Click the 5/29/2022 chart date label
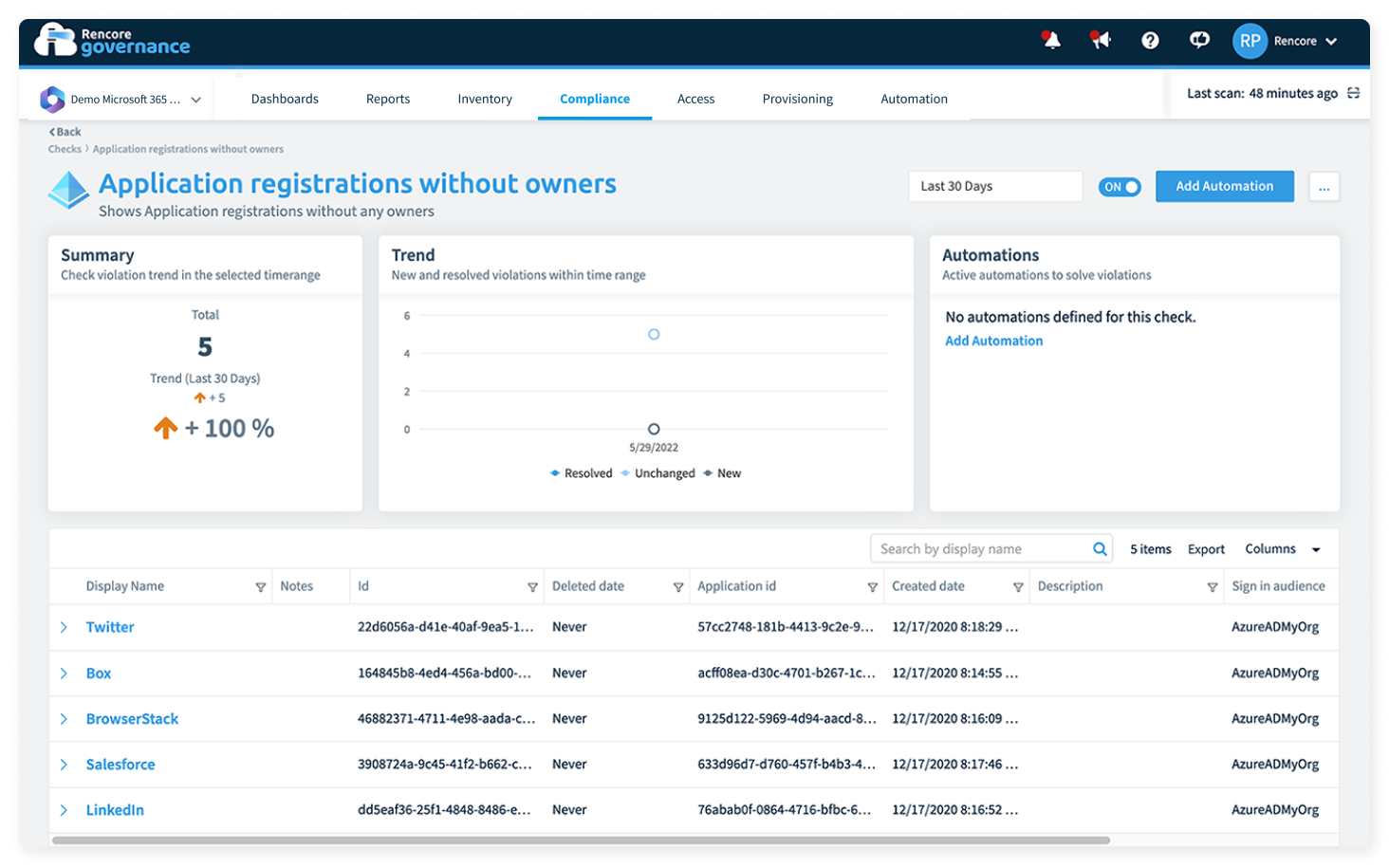 [654, 448]
